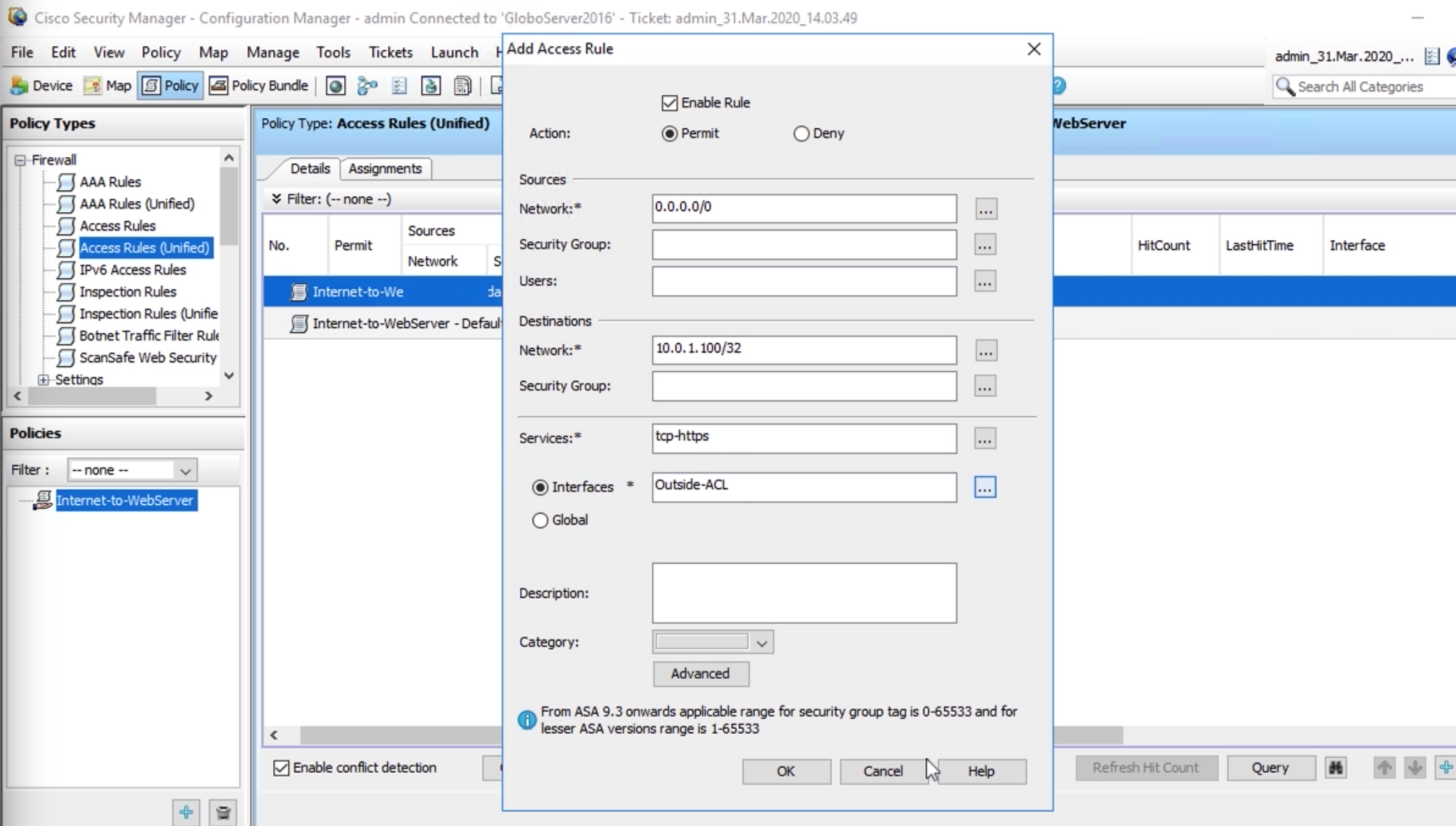Collapse the Firewall tree node

(20, 160)
